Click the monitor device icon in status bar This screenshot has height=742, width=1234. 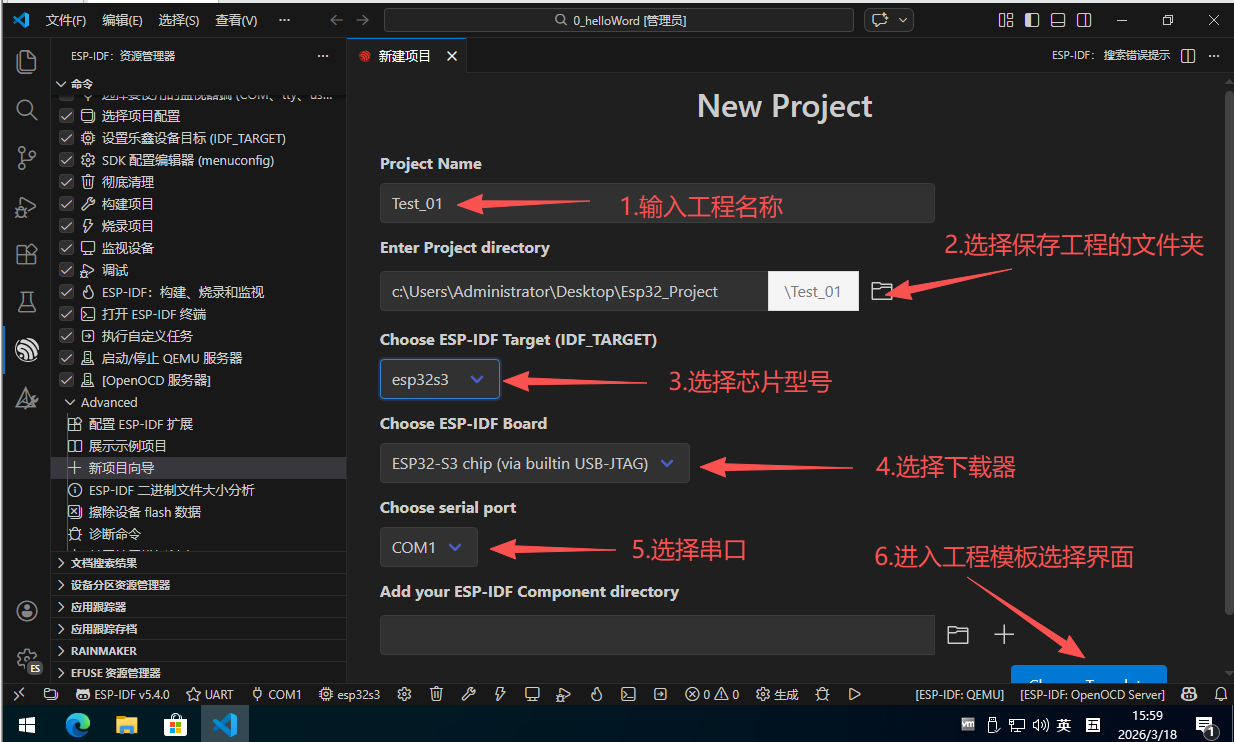coord(532,694)
